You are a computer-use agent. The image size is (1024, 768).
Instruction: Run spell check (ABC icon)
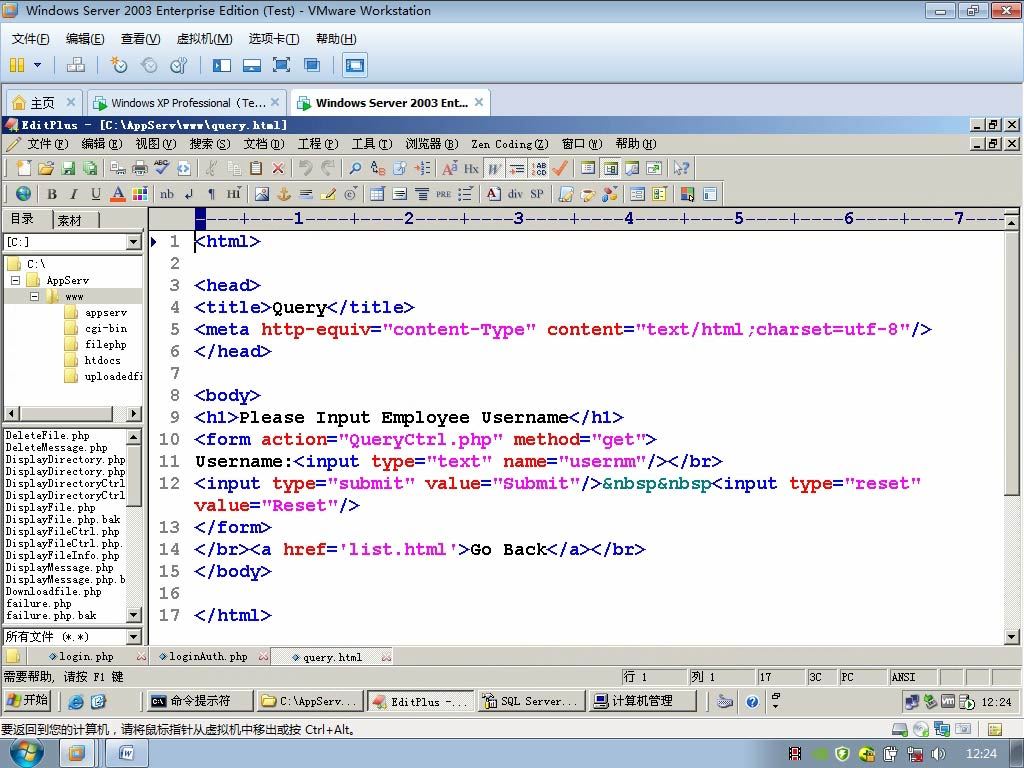pyautogui.click(x=162, y=168)
